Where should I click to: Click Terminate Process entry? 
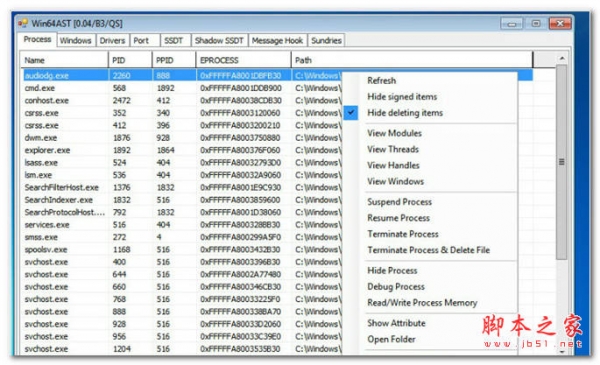[403, 234]
